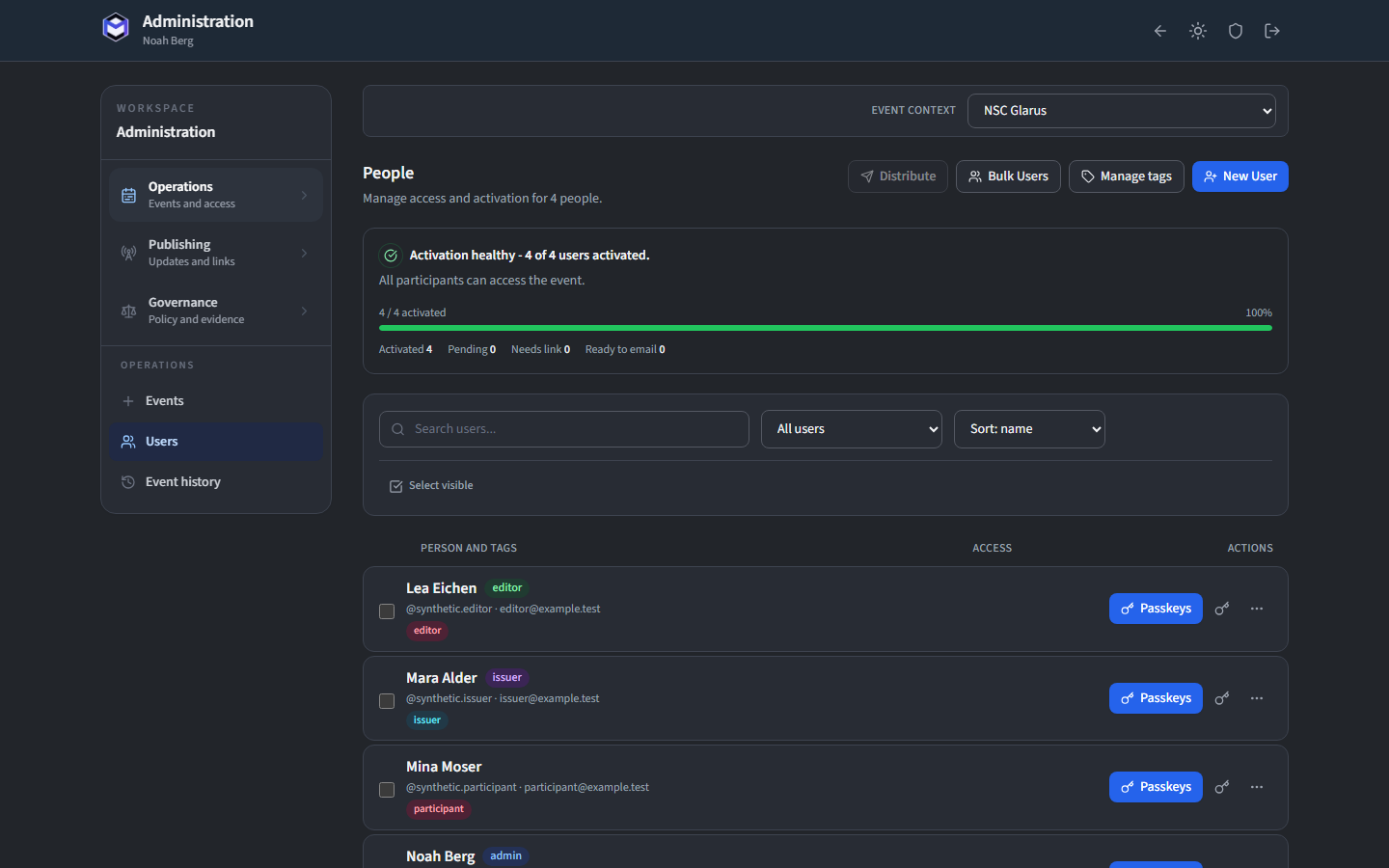Click the Operations calendar icon in sidebar
The height and width of the screenshot is (868, 1389).
pos(128,195)
